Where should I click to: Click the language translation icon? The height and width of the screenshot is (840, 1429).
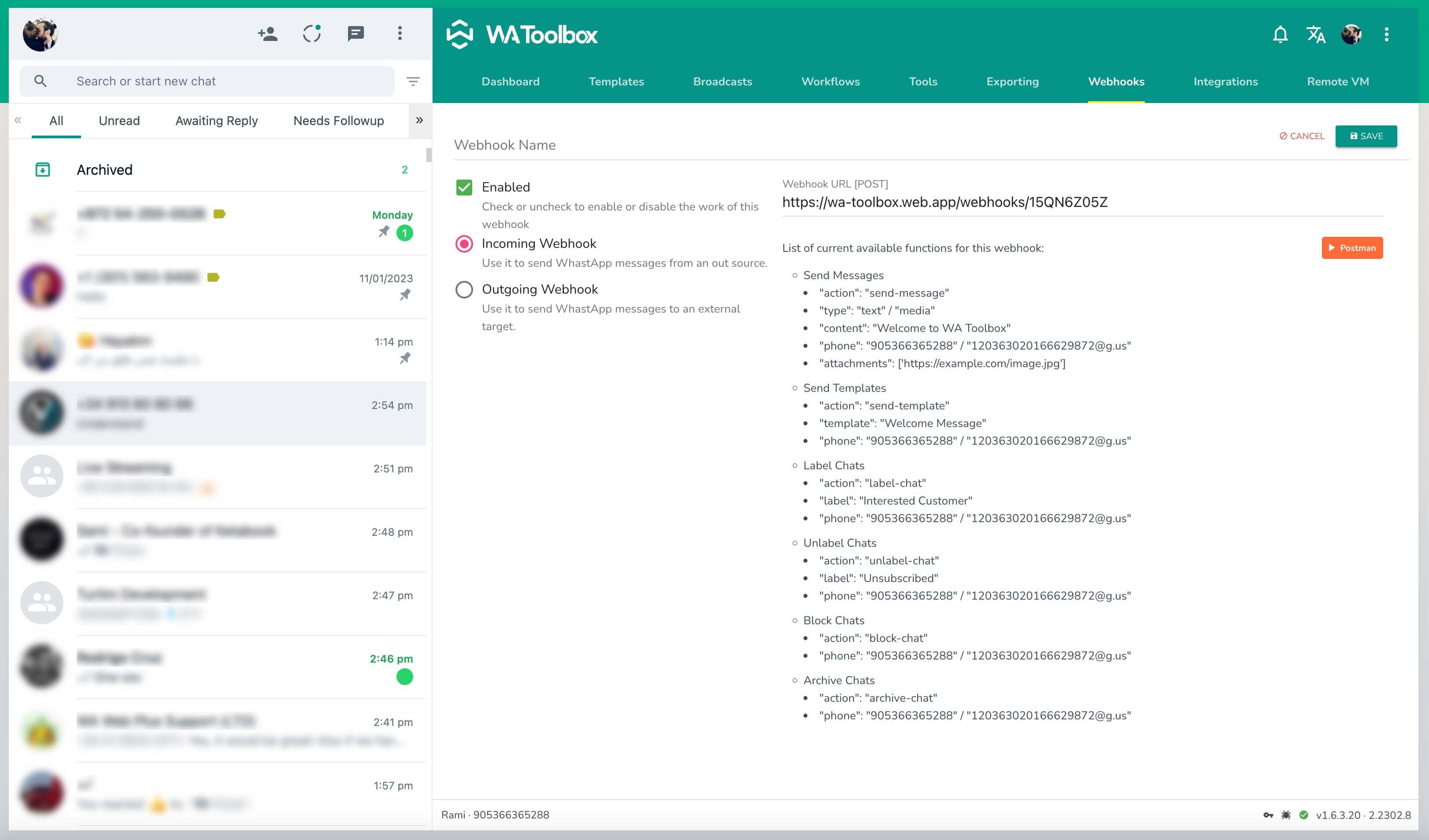[x=1316, y=34]
